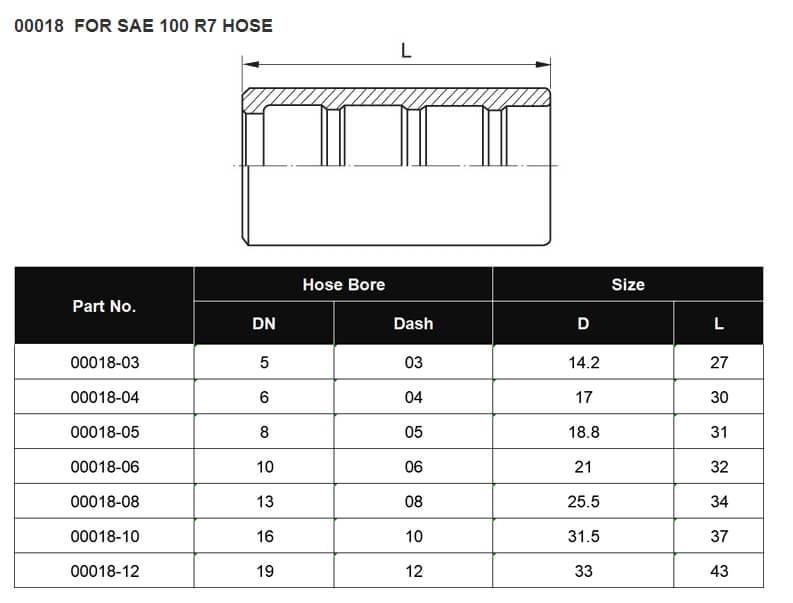
Task: Select the 'Part No.' column header
Action: pos(104,306)
